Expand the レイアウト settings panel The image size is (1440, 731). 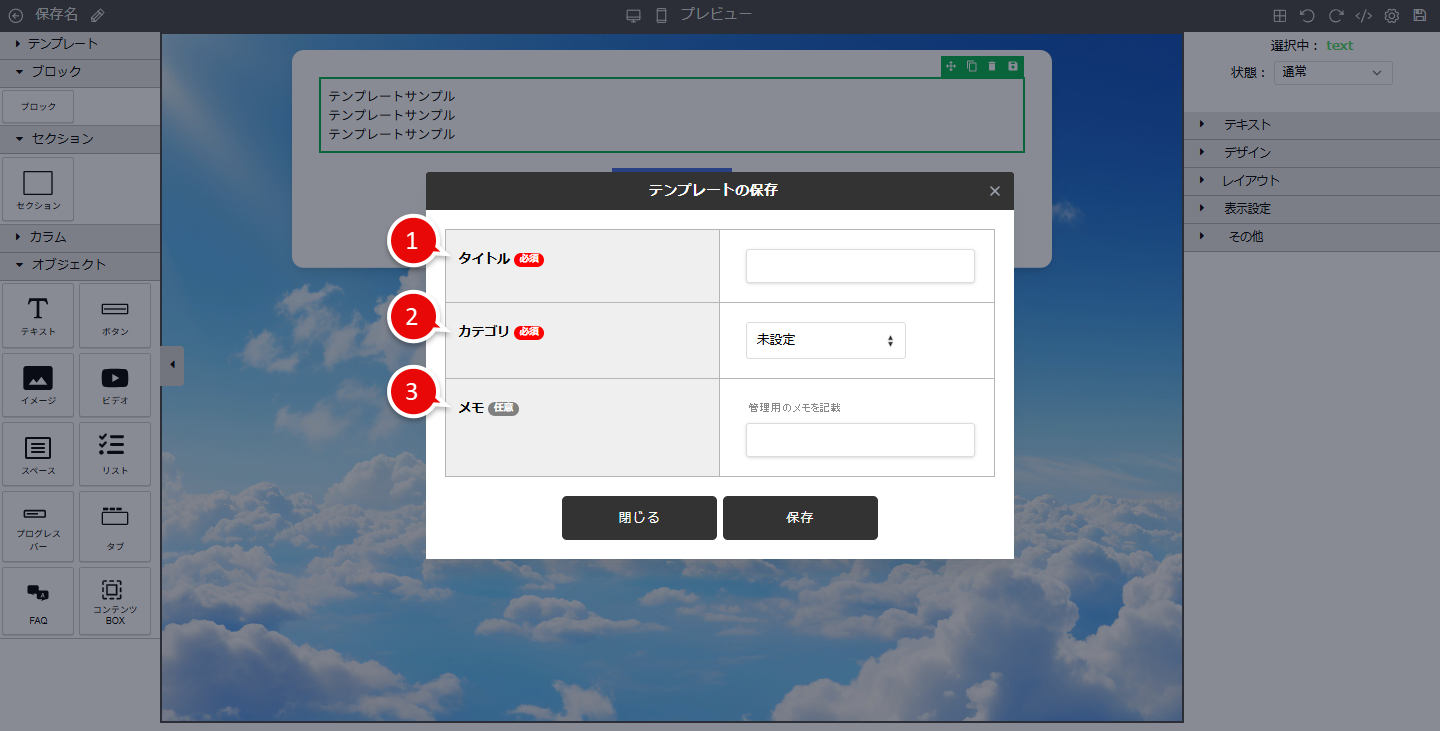[1250, 181]
